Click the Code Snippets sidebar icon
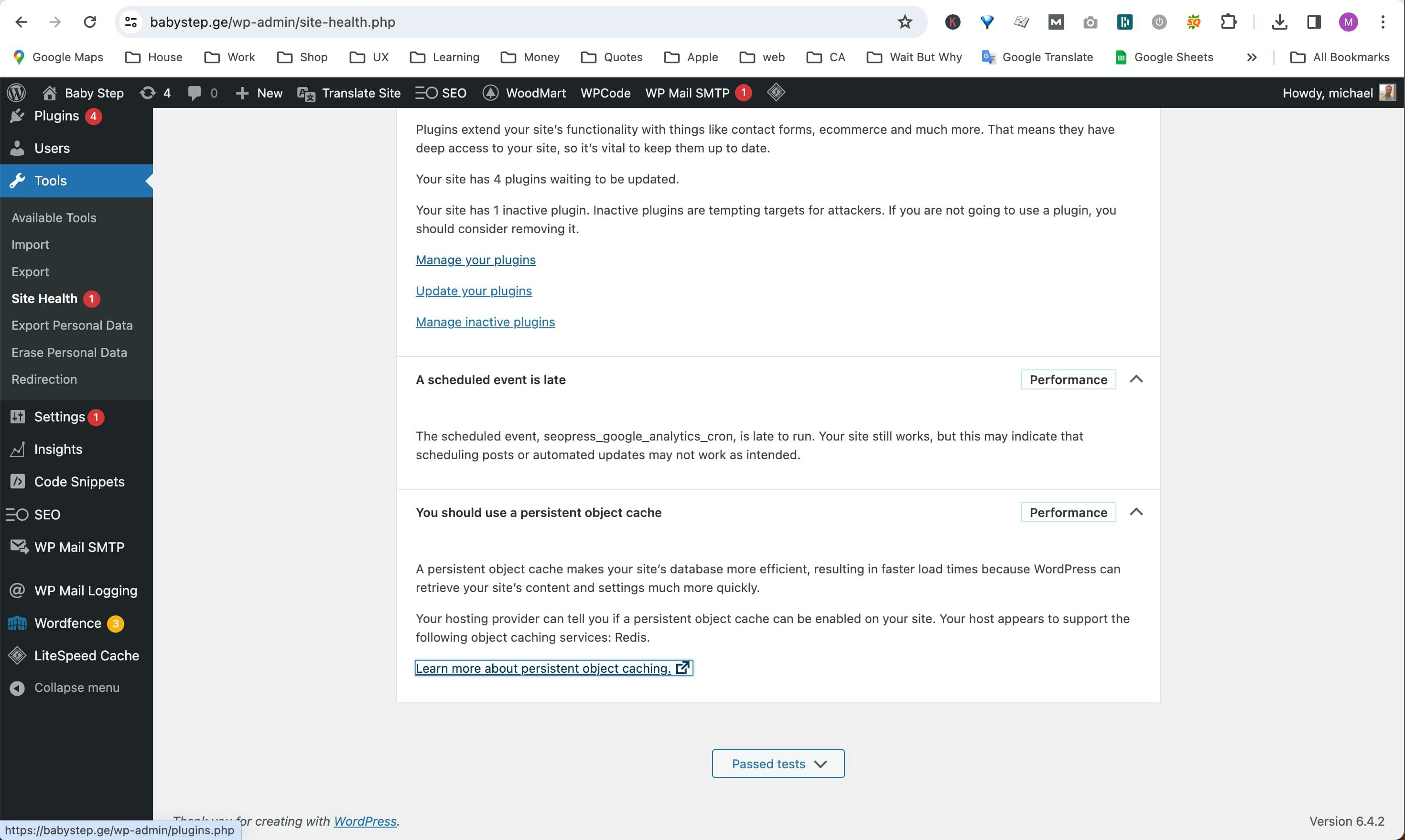 pyautogui.click(x=18, y=481)
